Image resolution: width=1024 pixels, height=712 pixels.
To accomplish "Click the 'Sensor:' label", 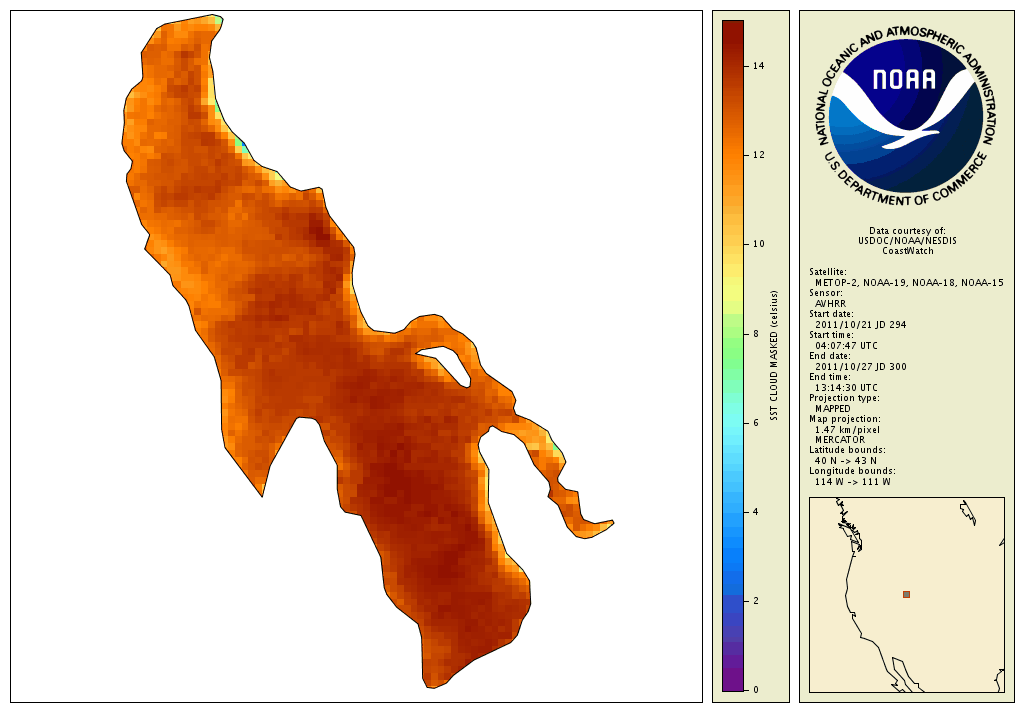I will click(825, 293).
